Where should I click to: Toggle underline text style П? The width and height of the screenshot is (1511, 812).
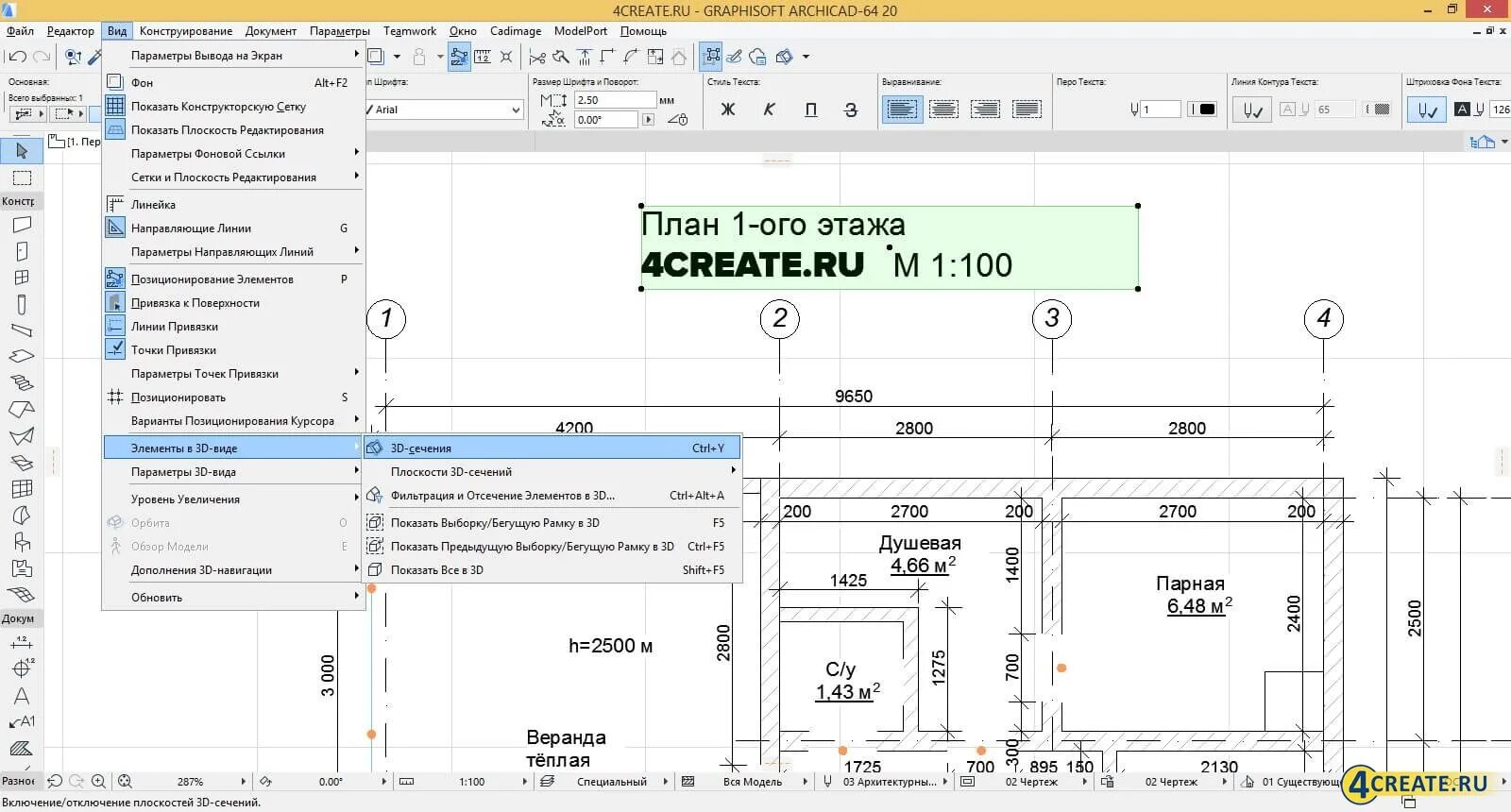tap(810, 110)
